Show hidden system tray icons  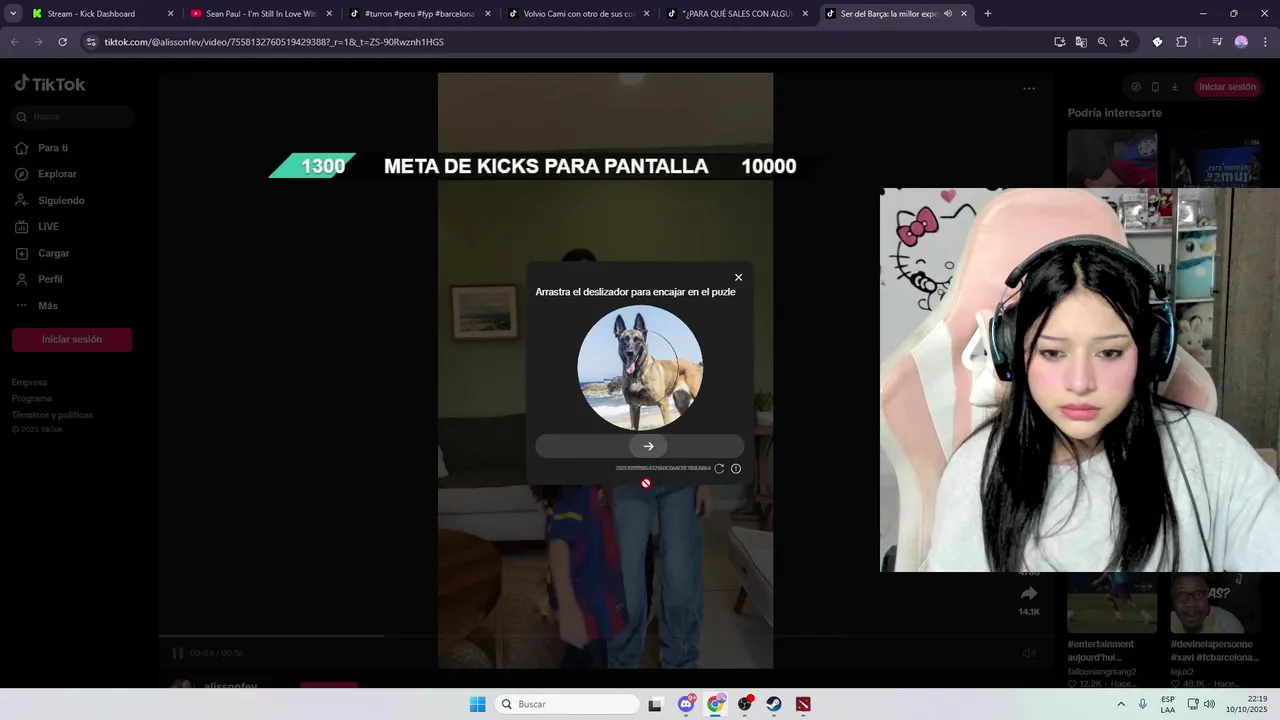[1121, 704]
